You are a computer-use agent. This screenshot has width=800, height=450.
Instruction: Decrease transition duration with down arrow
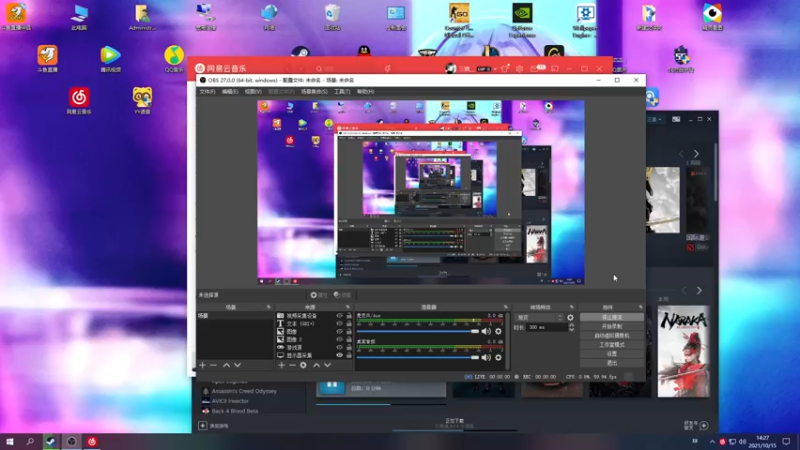click(571, 330)
